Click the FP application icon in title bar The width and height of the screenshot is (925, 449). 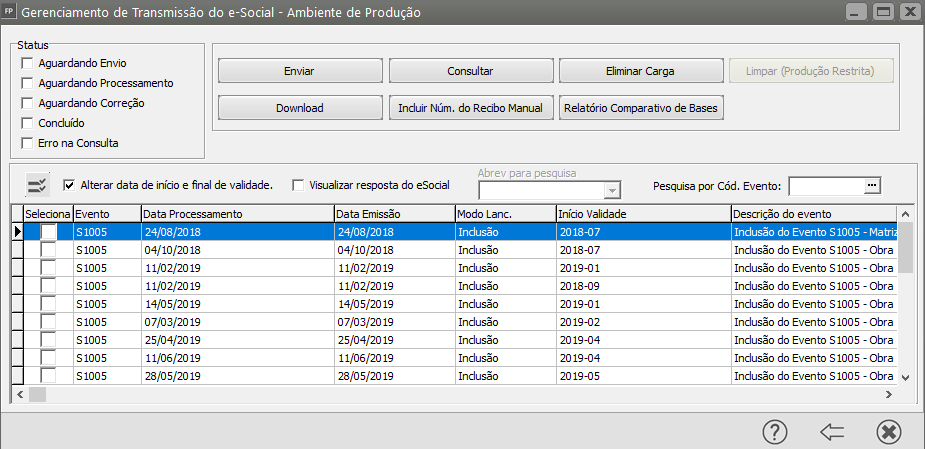10,12
